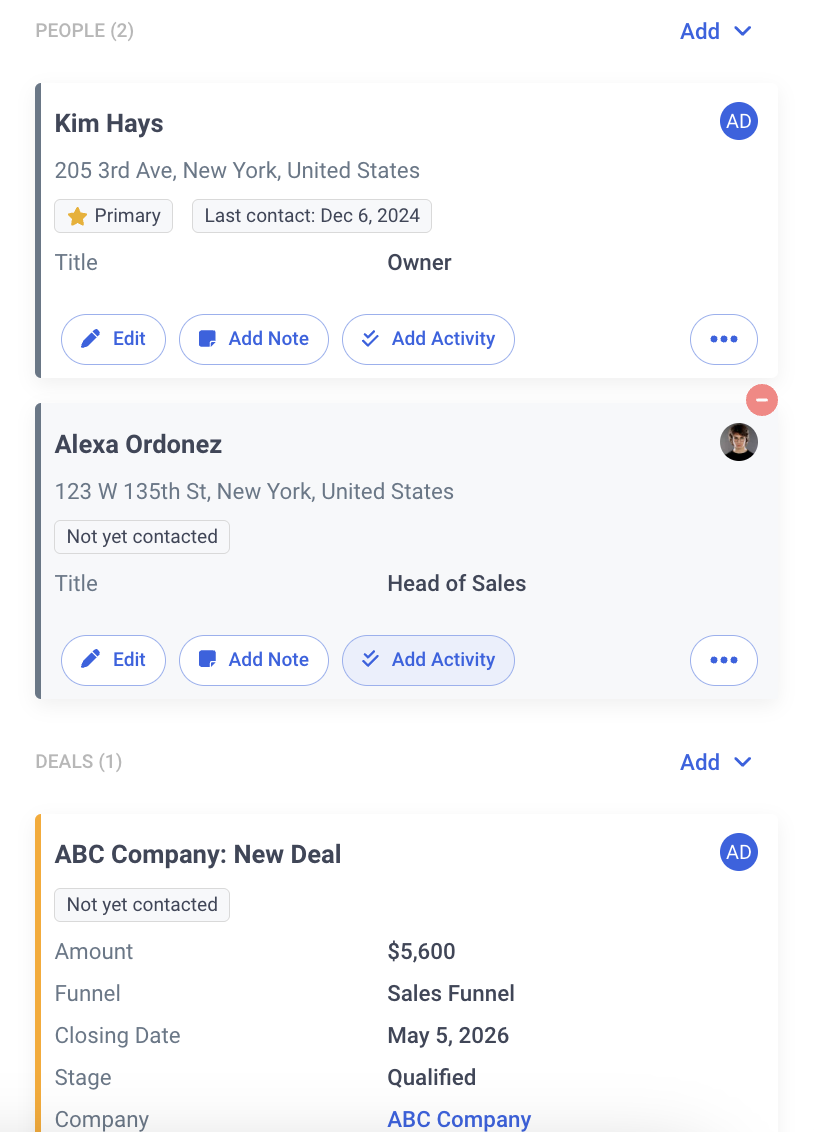Open the Deals Add dropdown
The image size is (814, 1132).
(x=715, y=762)
